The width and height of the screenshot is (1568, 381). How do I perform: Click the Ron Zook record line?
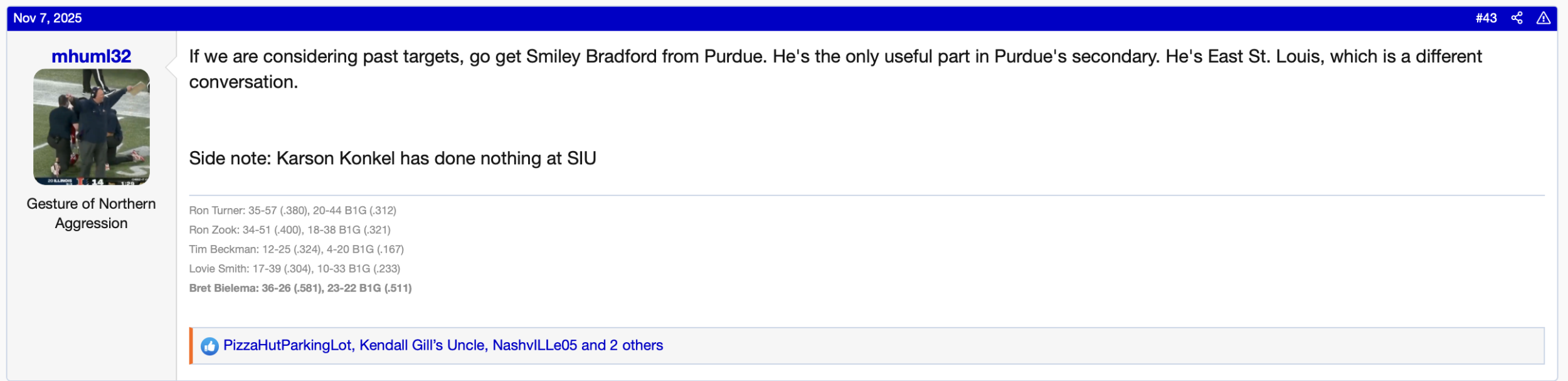click(x=290, y=230)
